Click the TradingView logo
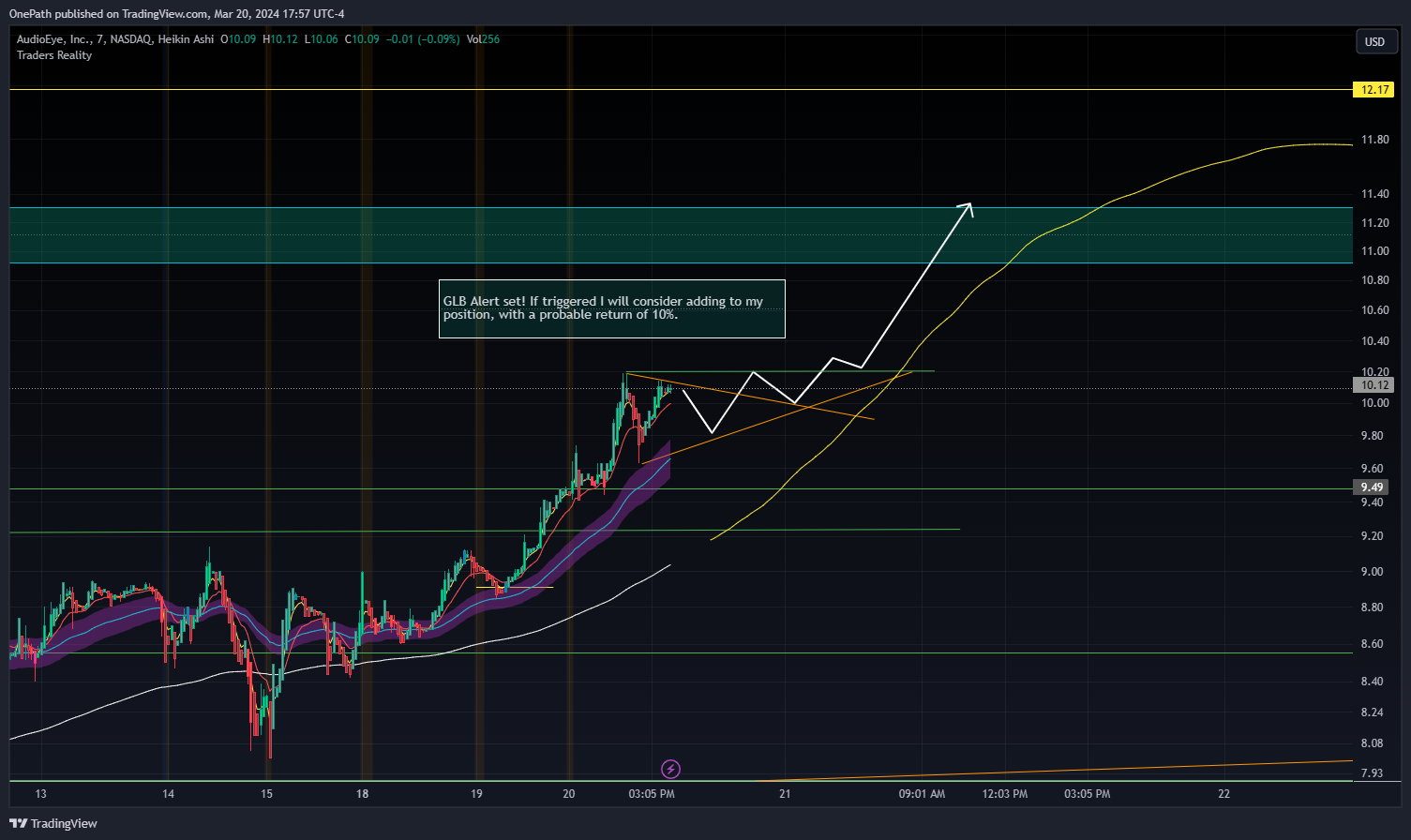The width and height of the screenshot is (1411, 840). [x=53, y=823]
